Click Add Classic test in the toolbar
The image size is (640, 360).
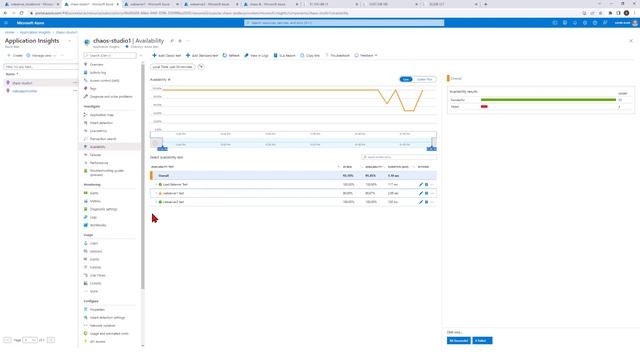point(167,56)
